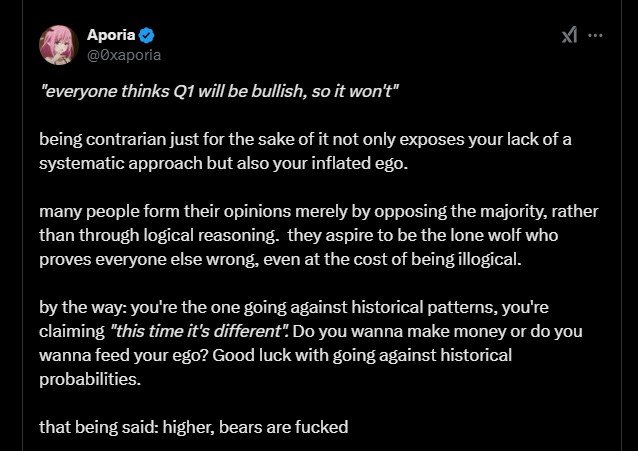Click the single word line "probabilities."
The image size is (638, 451).
90,379
